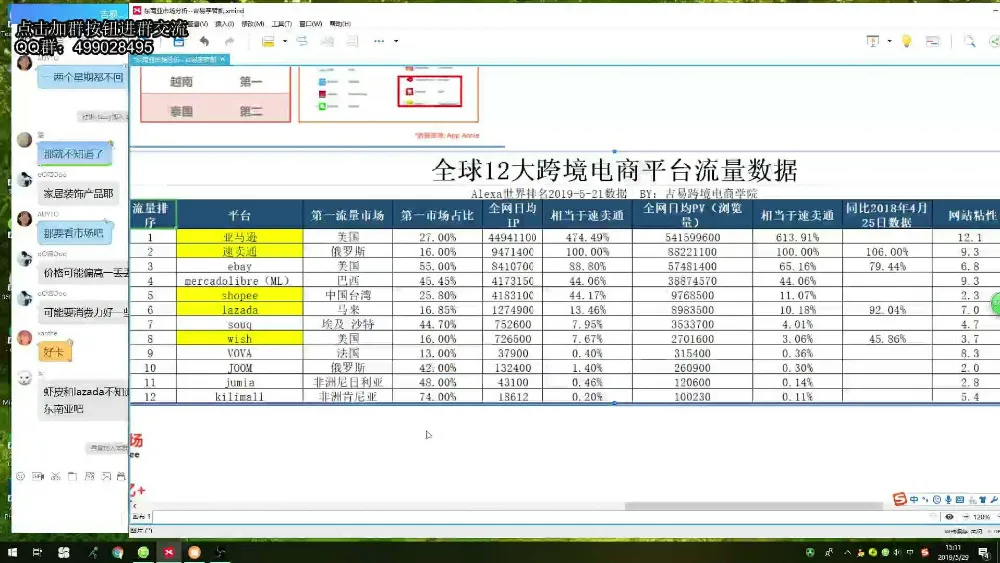The height and width of the screenshot is (563, 1000).
Task: Click the zoom-out minus button near 120%
Action: 966,517
